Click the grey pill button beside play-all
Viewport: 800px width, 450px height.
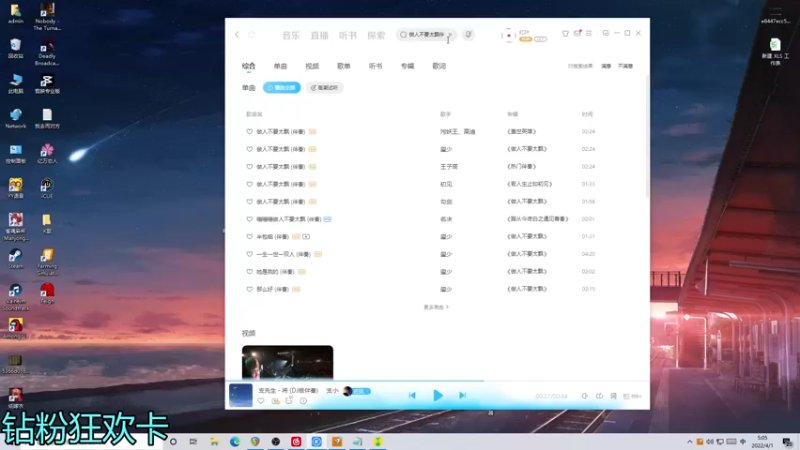(324, 88)
